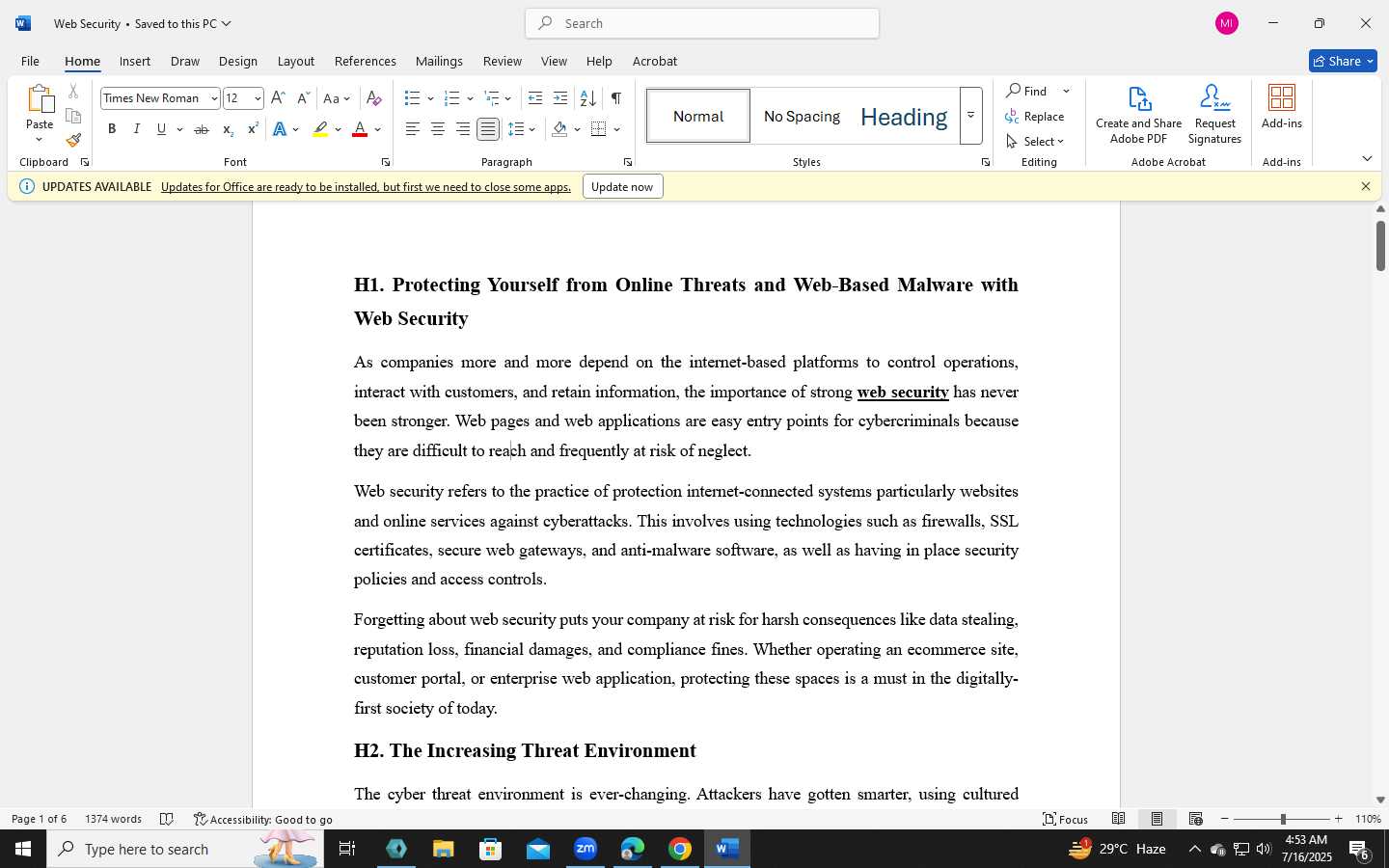Toggle Bold formatting

112,129
